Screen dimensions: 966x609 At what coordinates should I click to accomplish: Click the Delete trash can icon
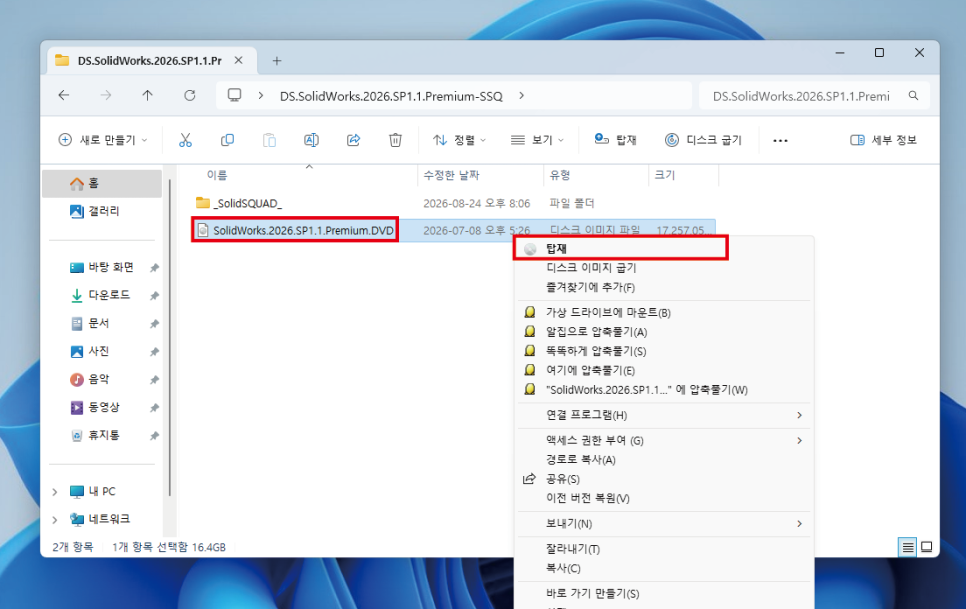click(x=396, y=140)
